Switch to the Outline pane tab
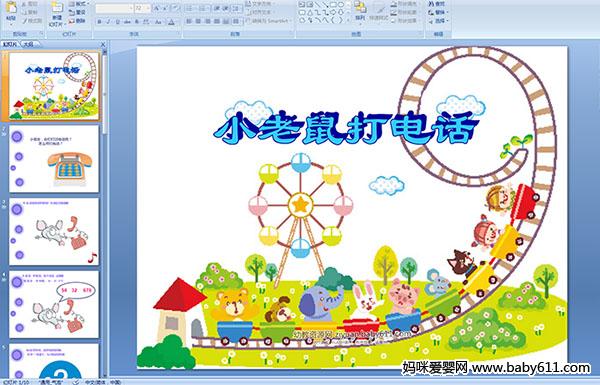Image resolution: width=600 pixels, height=385 pixels. (x=28, y=44)
